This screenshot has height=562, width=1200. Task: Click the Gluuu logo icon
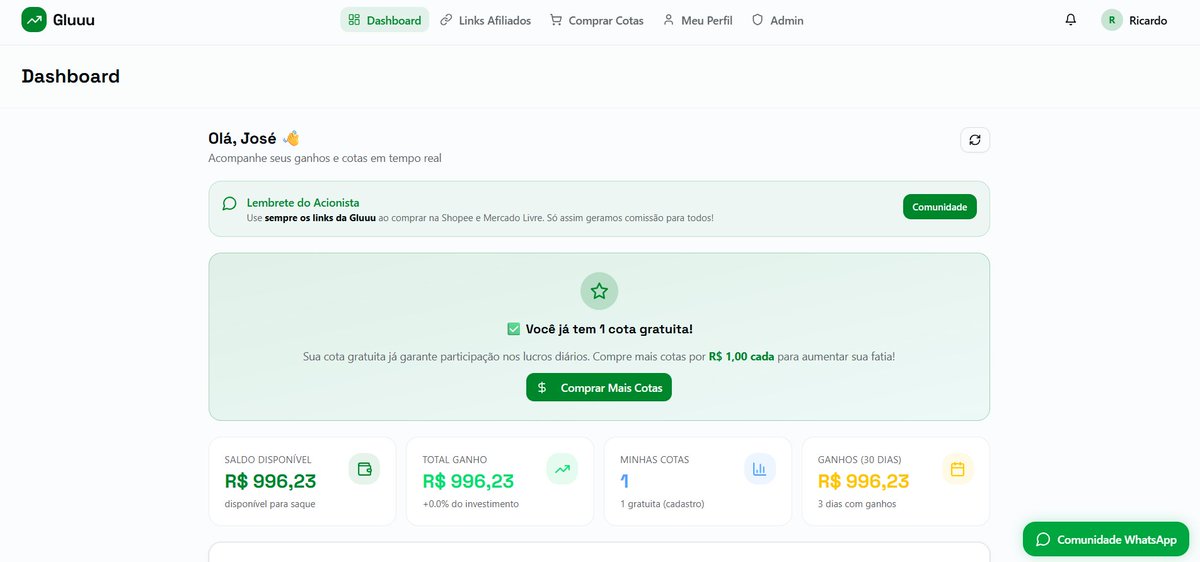click(x=34, y=19)
